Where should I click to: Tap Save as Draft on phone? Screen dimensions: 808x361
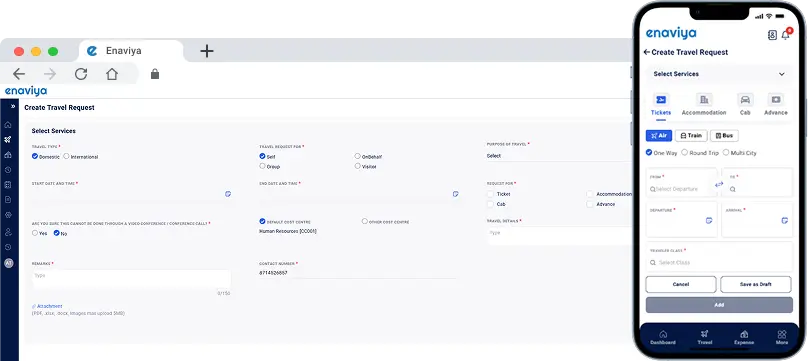coord(755,284)
